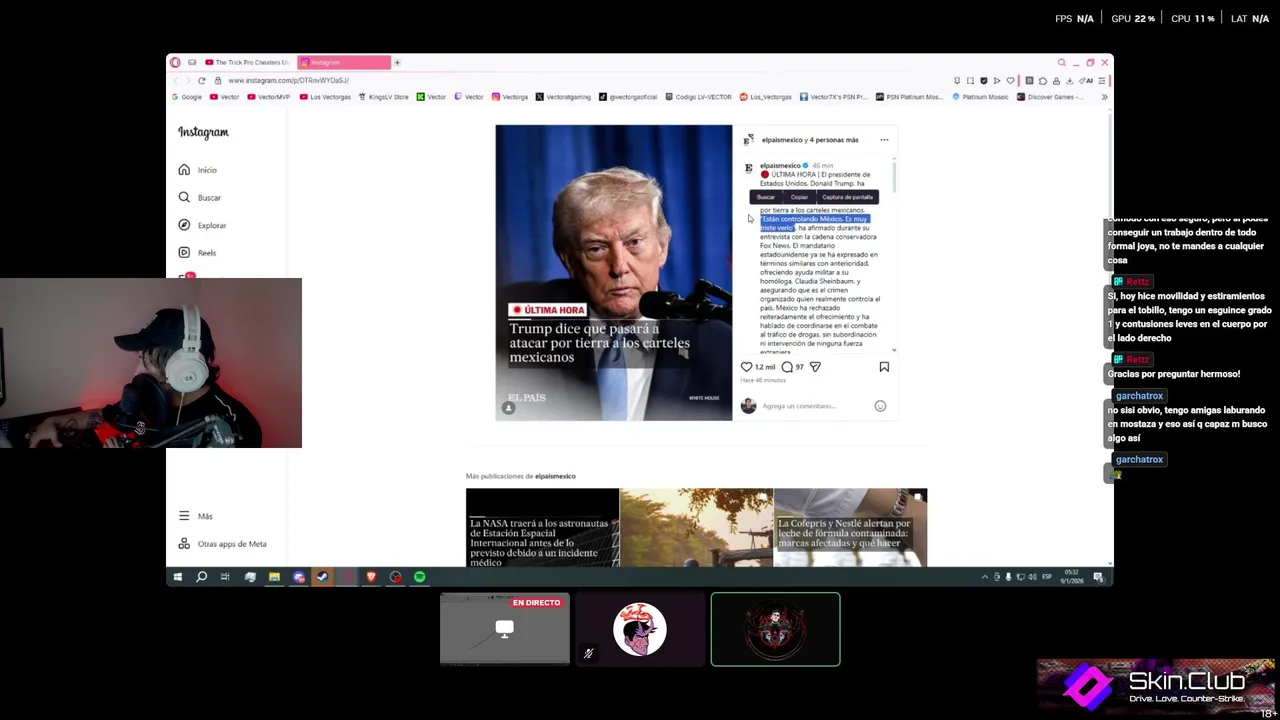
Task: Click Opera logo menu button
Action: pyautogui.click(x=175, y=62)
